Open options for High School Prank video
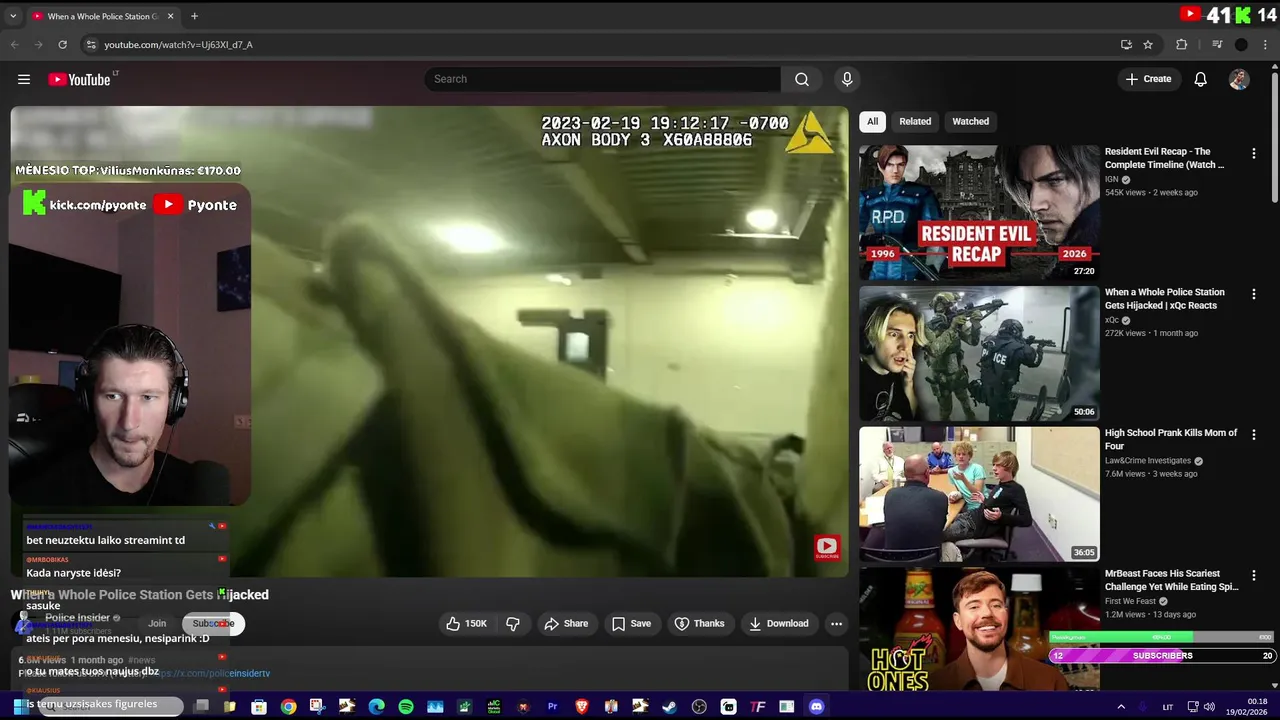Viewport: 1280px width, 720px height. [1253, 435]
